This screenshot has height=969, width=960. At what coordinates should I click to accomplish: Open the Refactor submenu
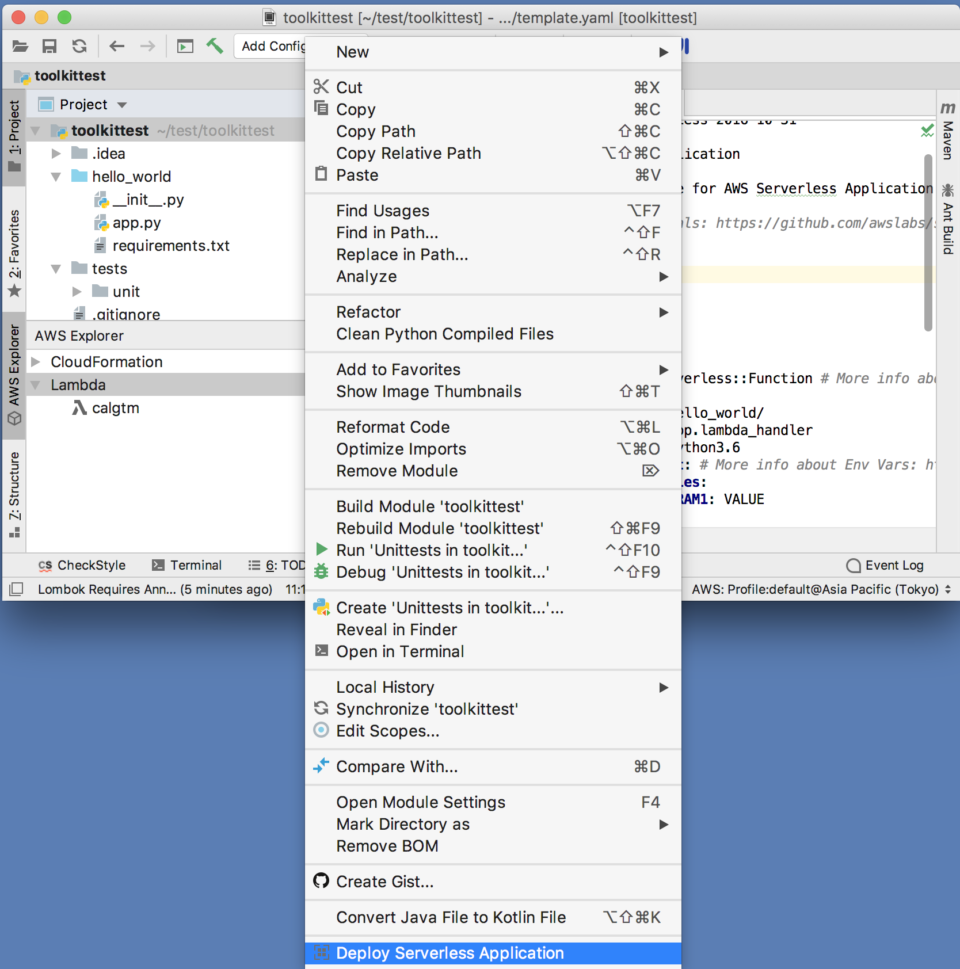pyautogui.click(x=493, y=312)
